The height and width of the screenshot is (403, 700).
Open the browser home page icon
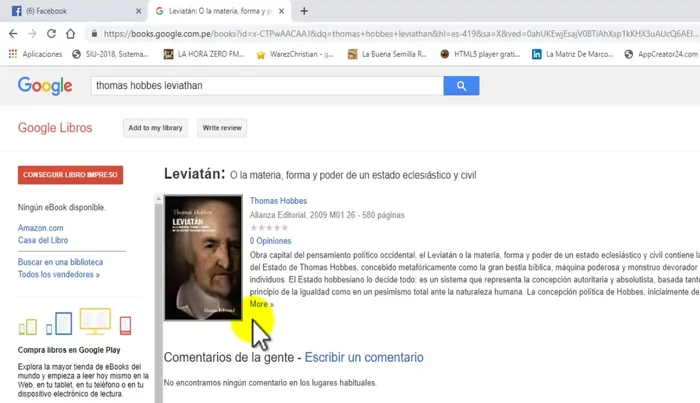pos(71,33)
